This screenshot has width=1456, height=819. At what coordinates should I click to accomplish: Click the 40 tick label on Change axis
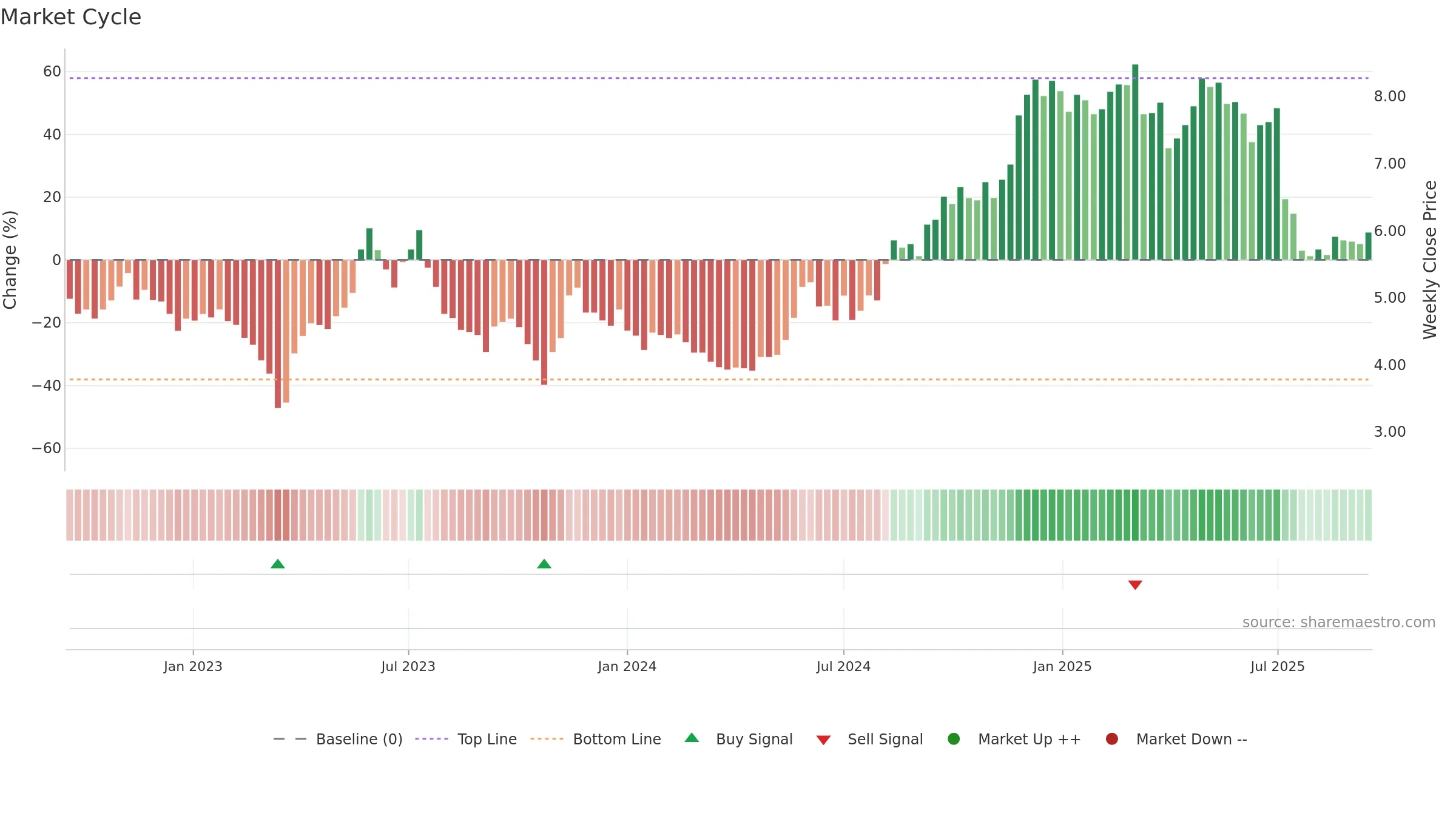pos(52,135)
